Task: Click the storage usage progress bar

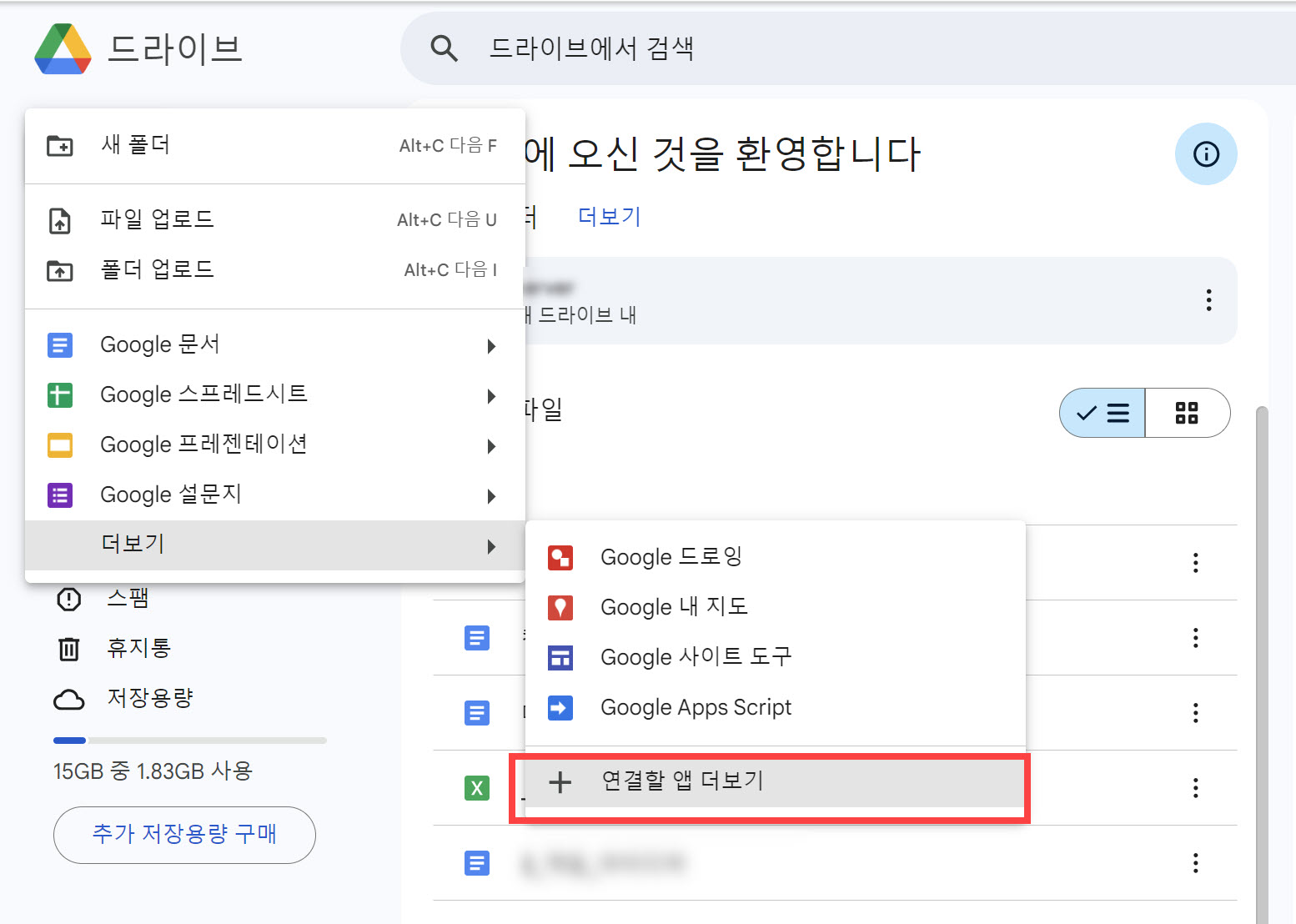Action: click(x=190, y=741)
